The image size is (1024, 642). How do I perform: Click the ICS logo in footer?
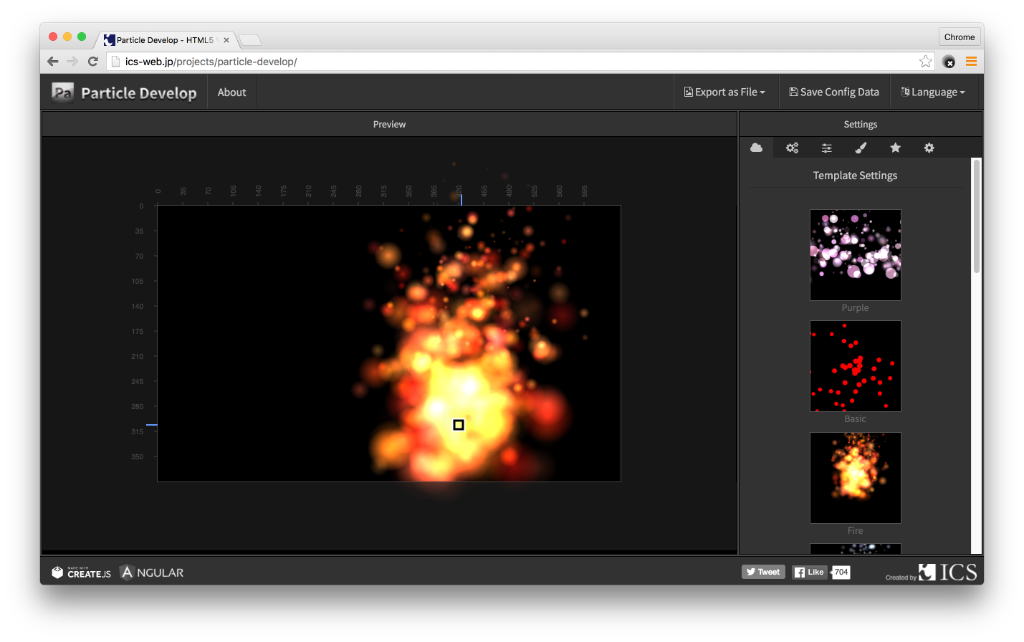point(948,572)
